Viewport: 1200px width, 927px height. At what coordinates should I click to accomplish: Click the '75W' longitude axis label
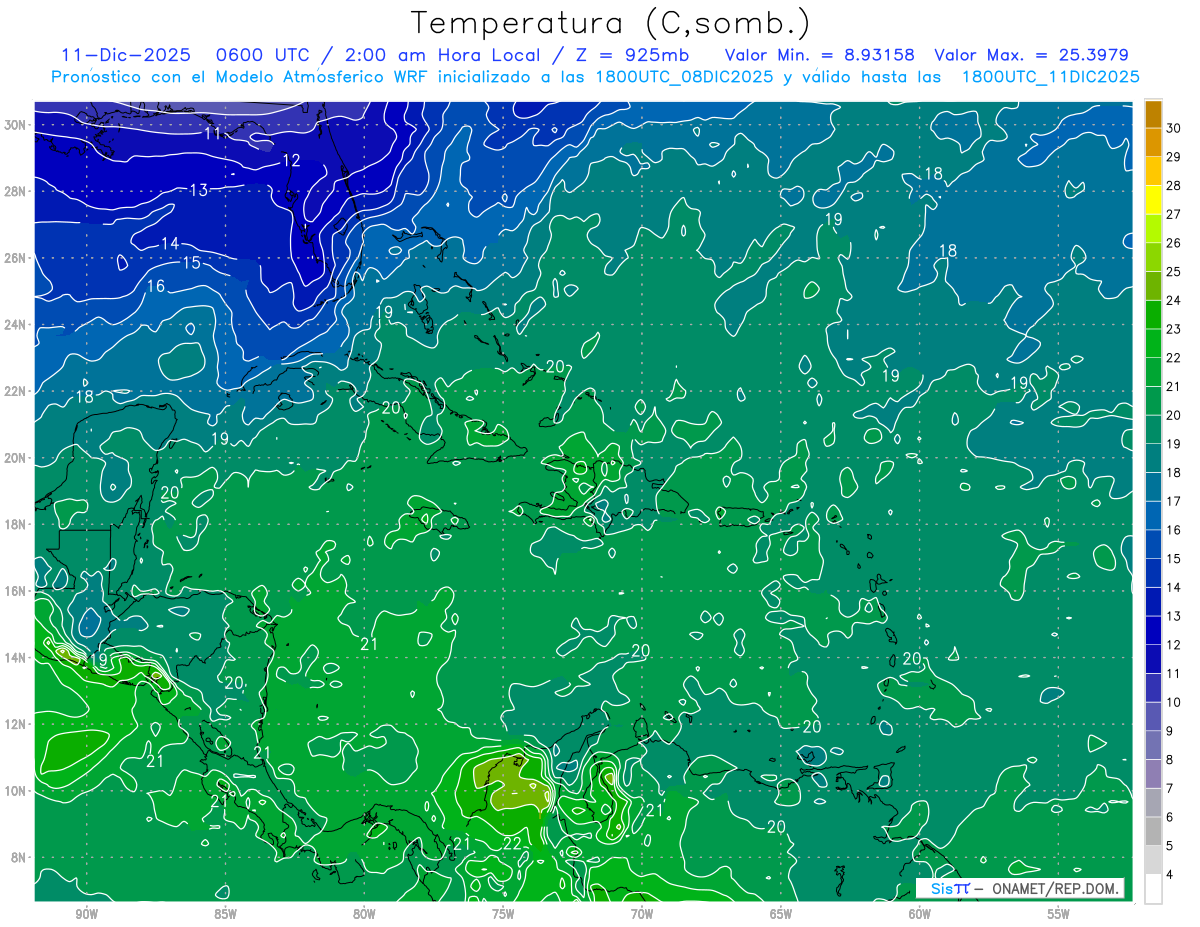(x=503, y=914)
